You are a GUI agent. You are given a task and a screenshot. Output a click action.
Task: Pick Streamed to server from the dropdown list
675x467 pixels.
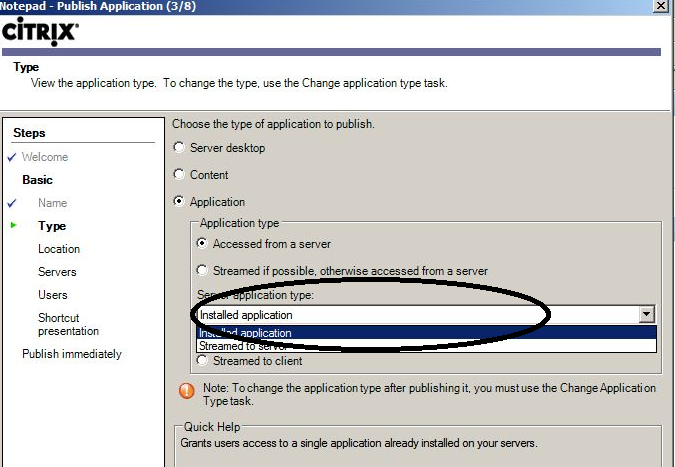[x=426, y=346]
